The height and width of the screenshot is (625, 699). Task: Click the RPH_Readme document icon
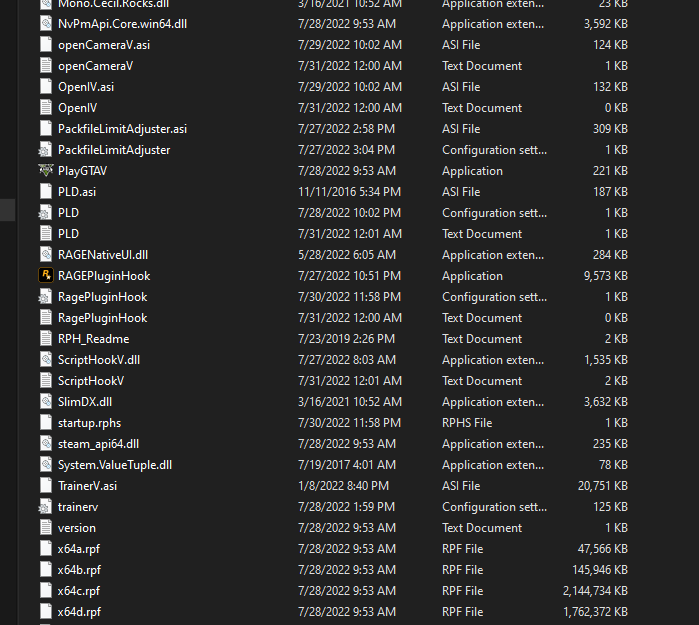pos(45,339)
